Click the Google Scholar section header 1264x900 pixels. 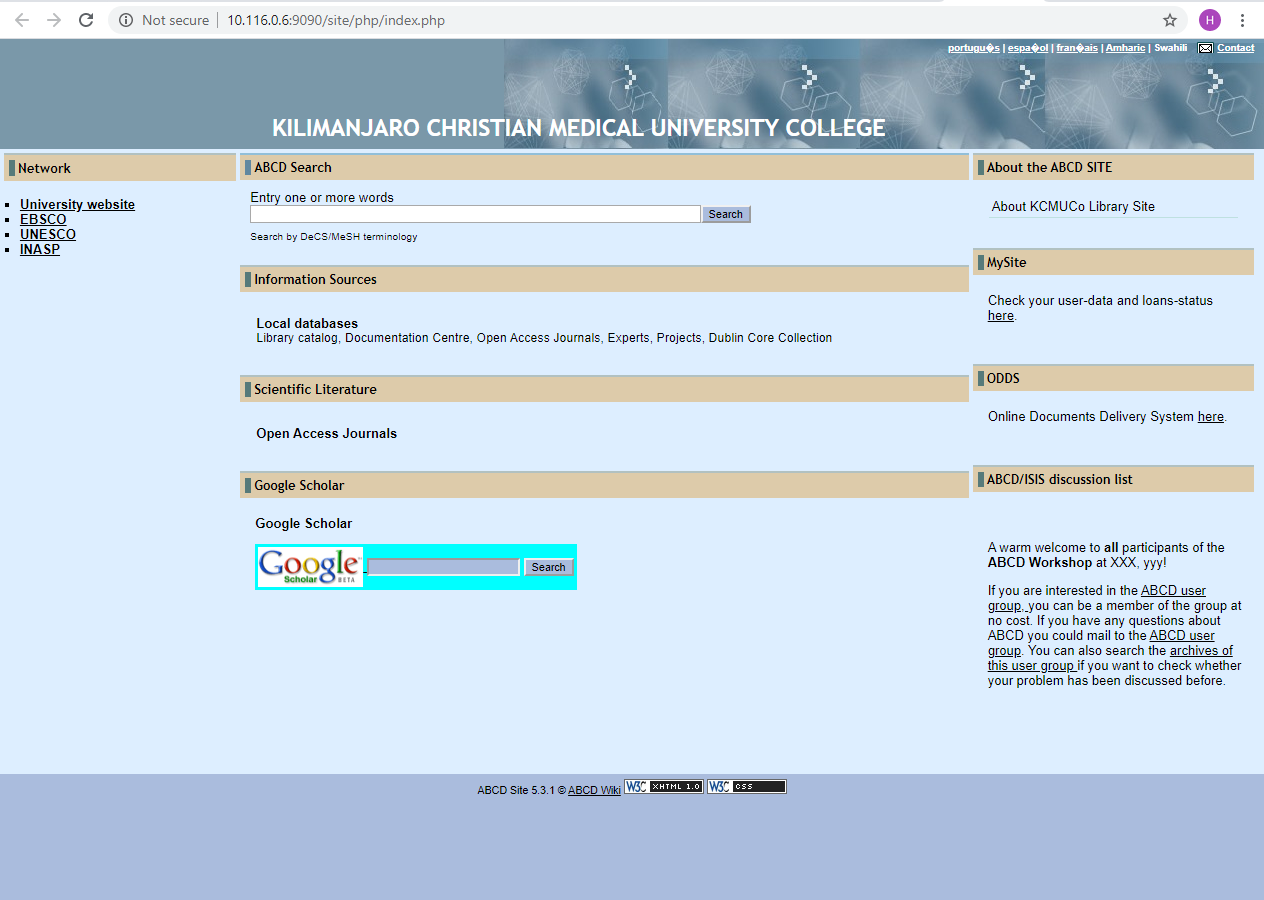(604, 485)
